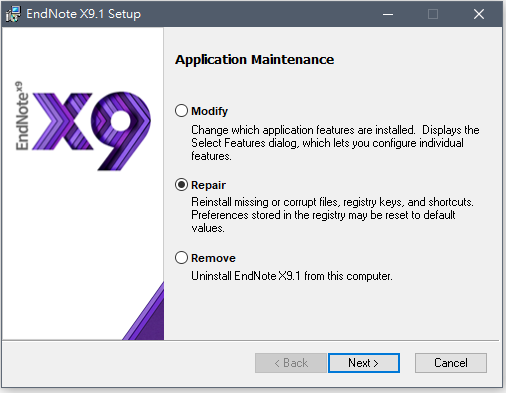Minimize the setup window
506x393 pixels.
click(x=388, y=14)
